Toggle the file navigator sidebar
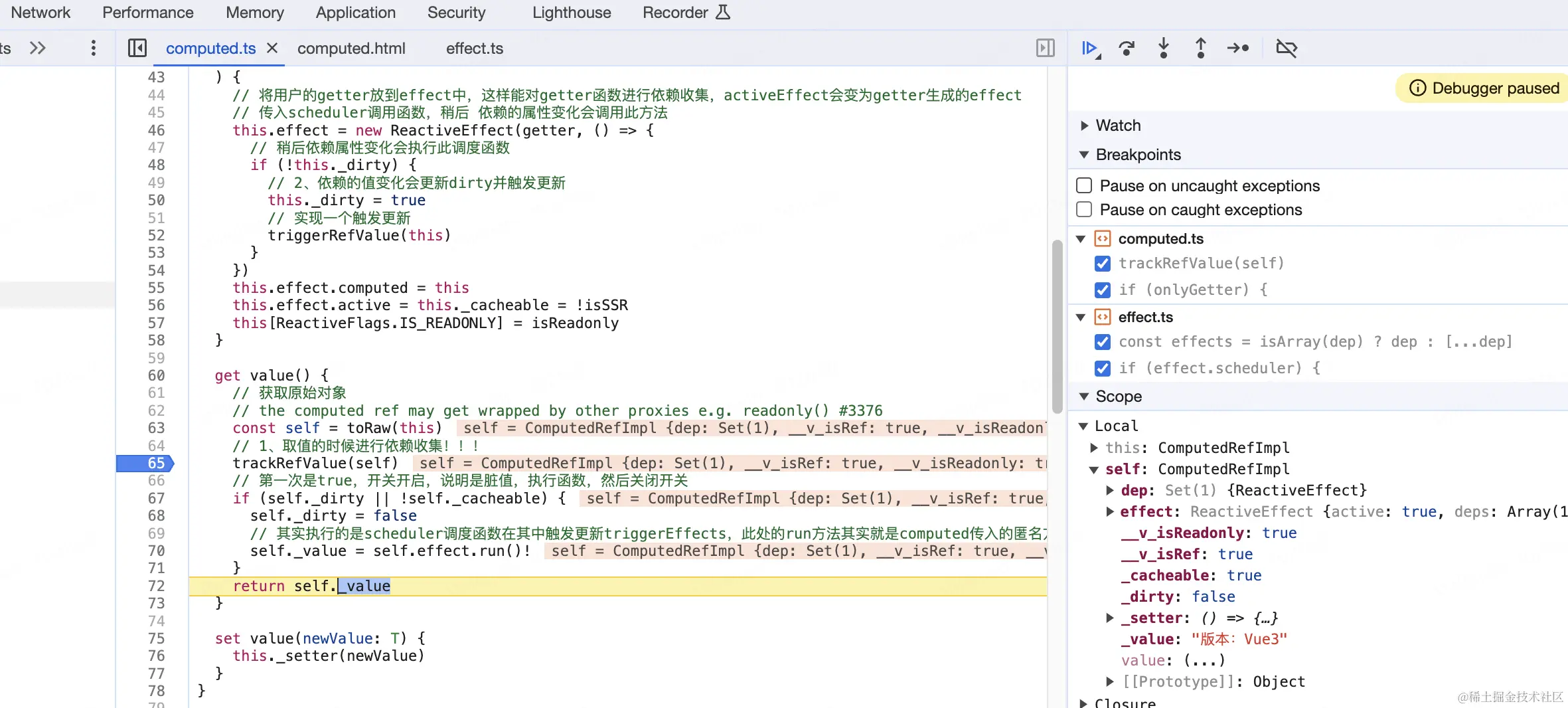Screen dimensions: 1568x708 pyautogui.click(x=137, y=48)
